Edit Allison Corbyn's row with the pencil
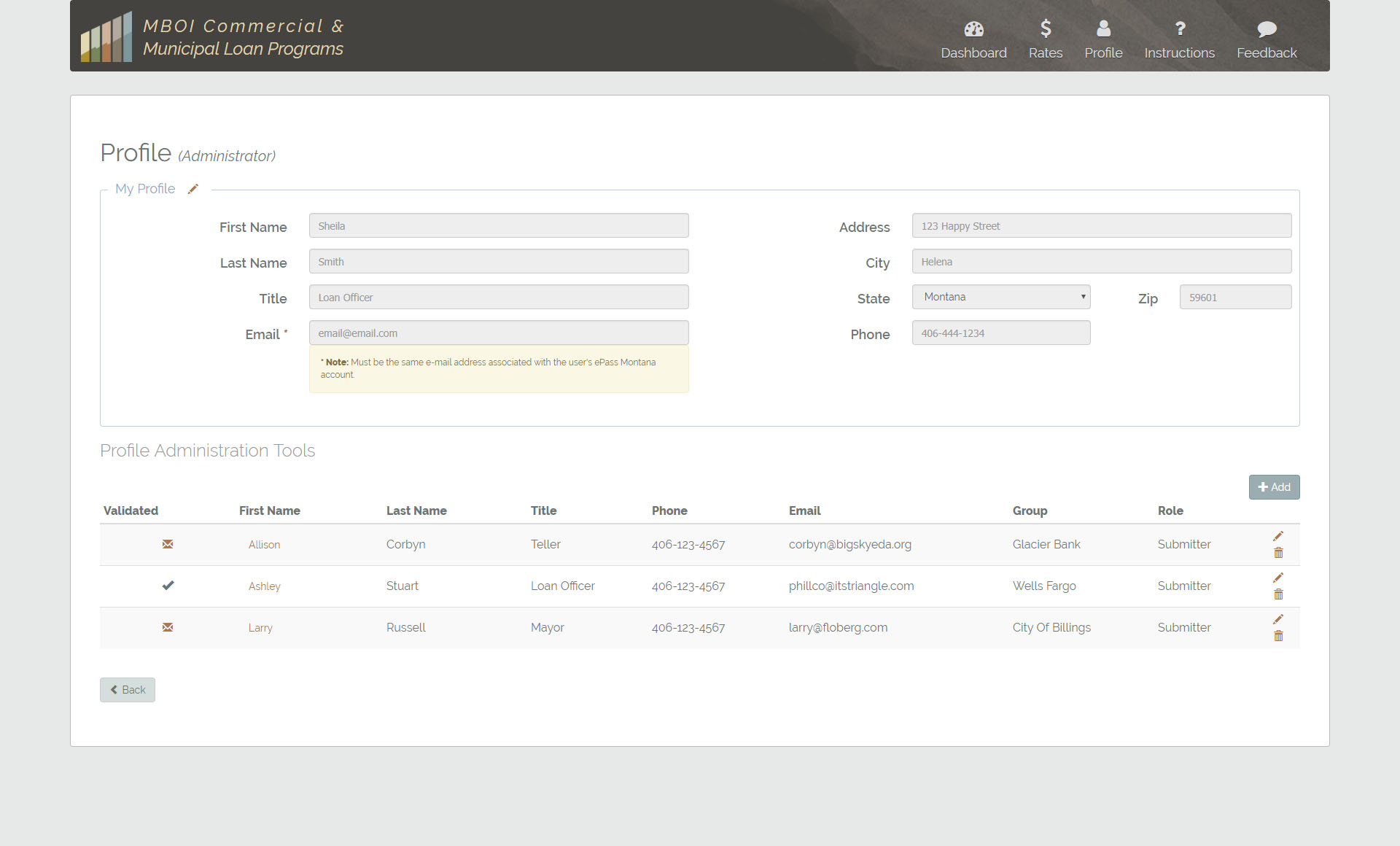 [x=1278, y=536]
